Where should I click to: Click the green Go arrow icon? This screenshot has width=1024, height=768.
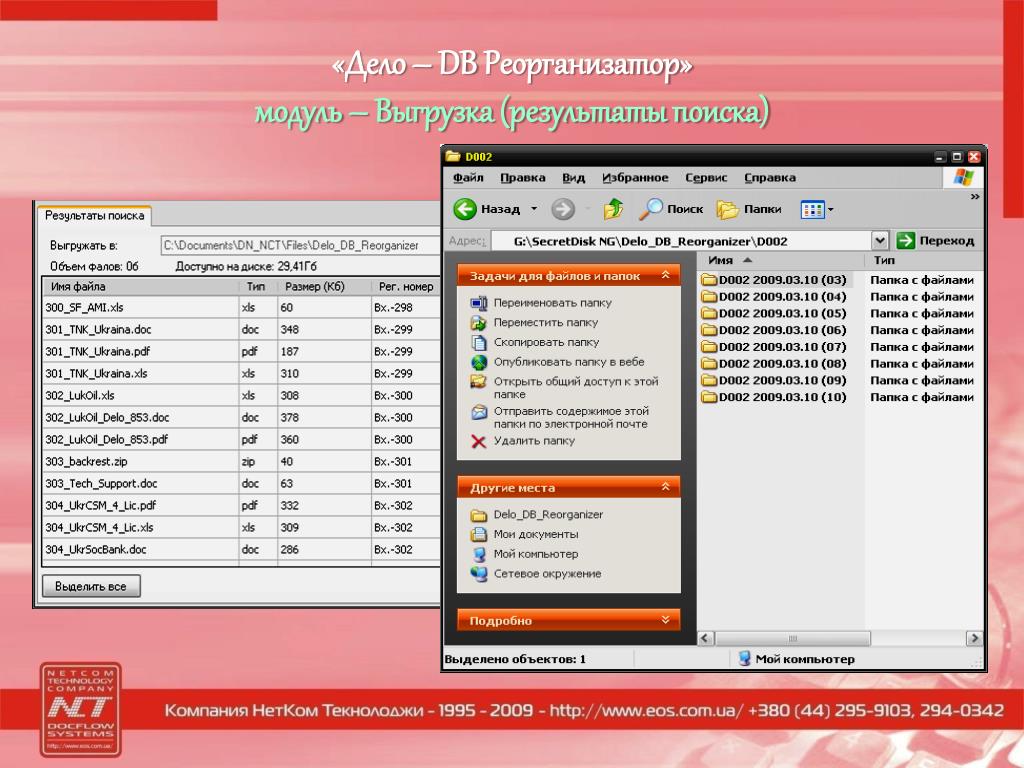(x=905, y=240)
